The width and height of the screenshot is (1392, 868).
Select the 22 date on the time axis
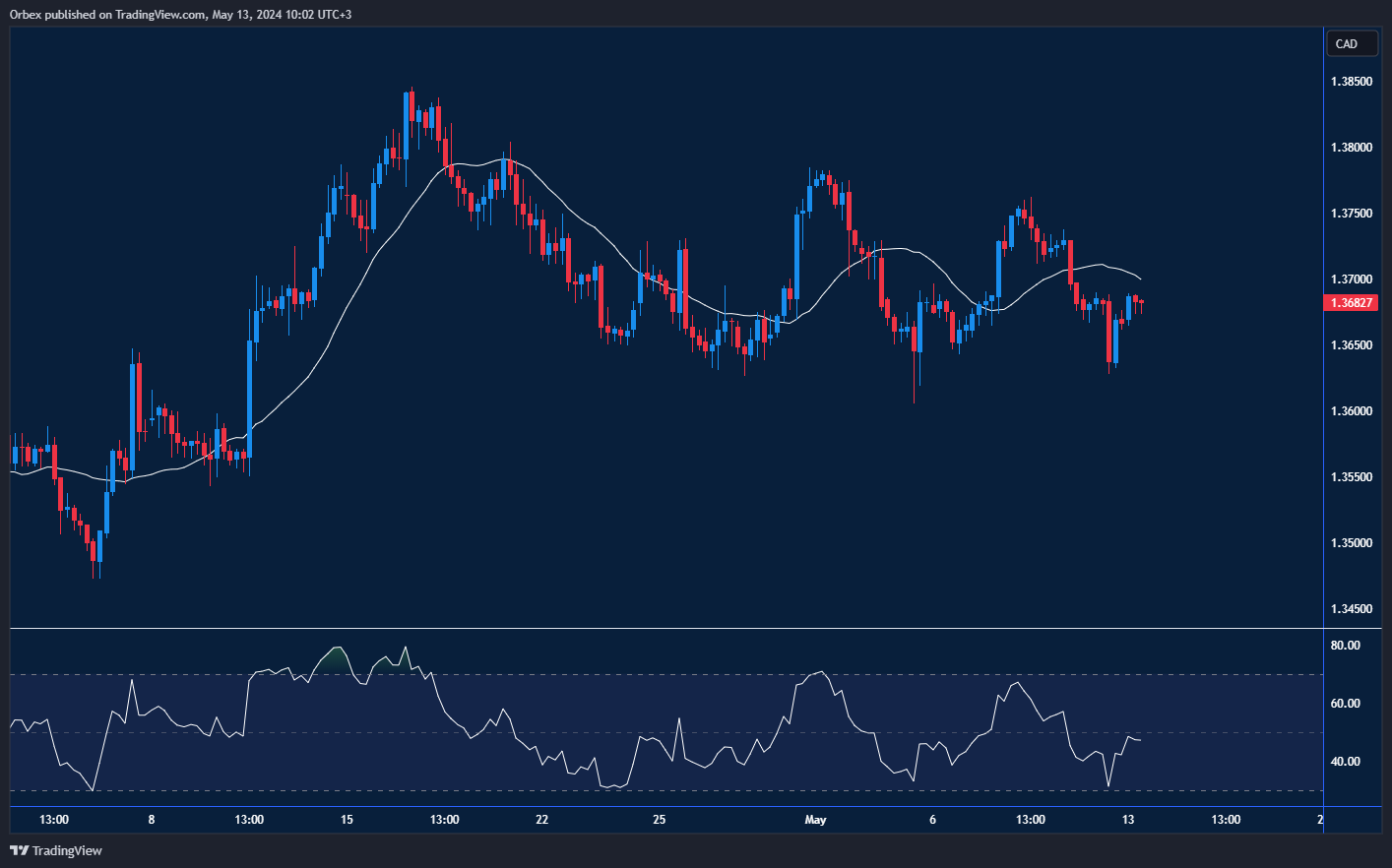click(541, 820)
